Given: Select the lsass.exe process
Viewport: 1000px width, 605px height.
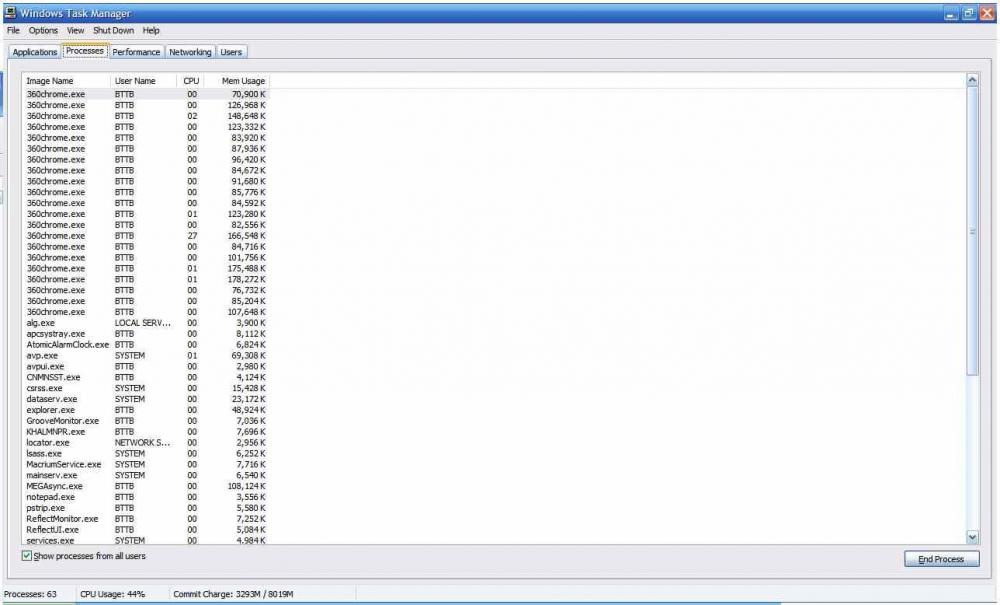Looking at the screenshot, I should 146,454.
